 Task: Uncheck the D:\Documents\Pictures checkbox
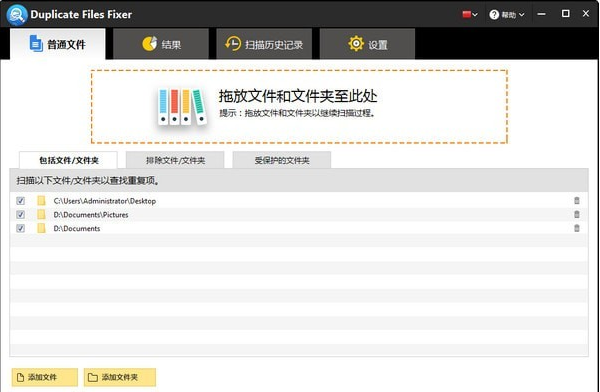pos(21,215)
